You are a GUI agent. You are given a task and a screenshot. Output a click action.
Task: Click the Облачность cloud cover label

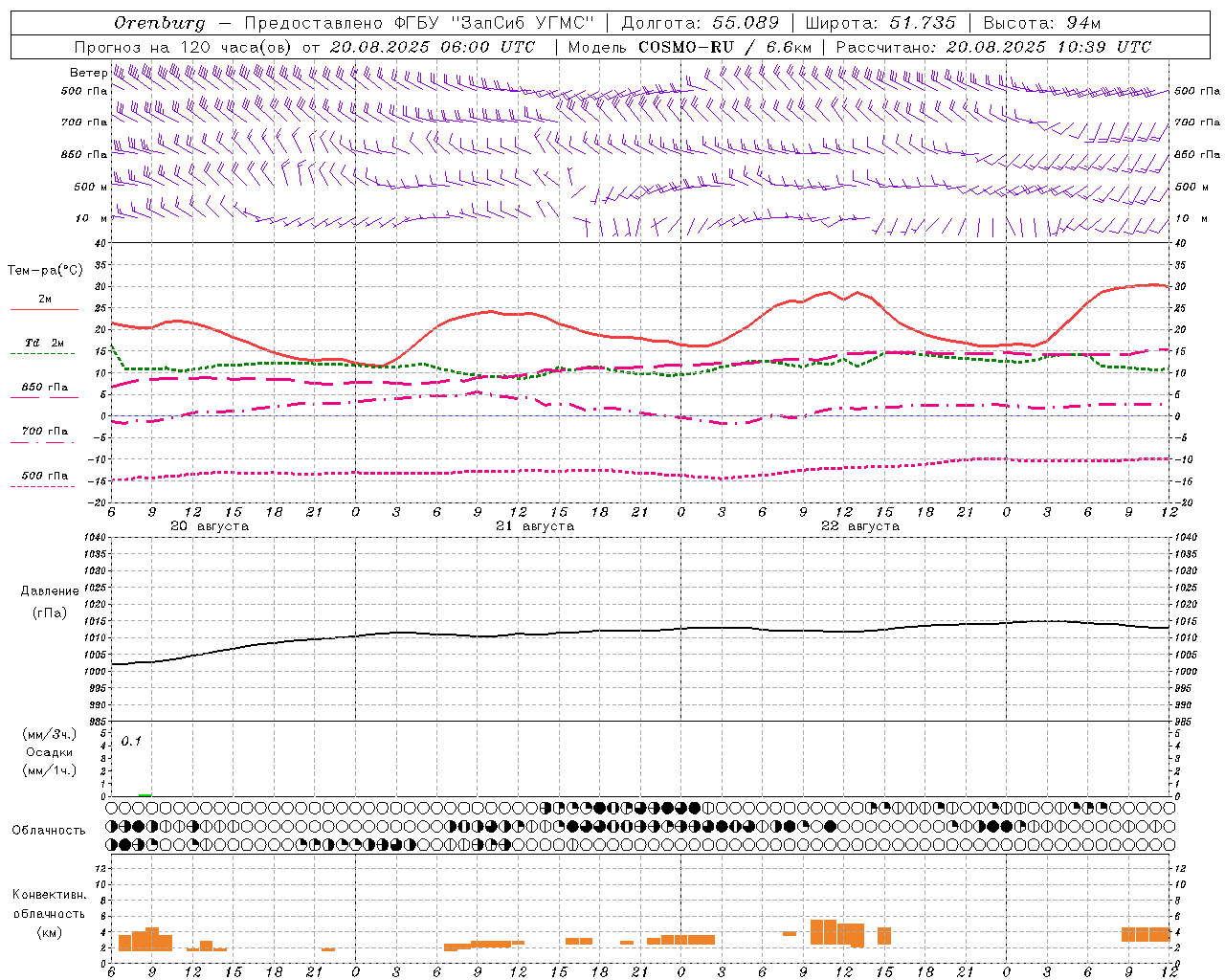point(49,830)
